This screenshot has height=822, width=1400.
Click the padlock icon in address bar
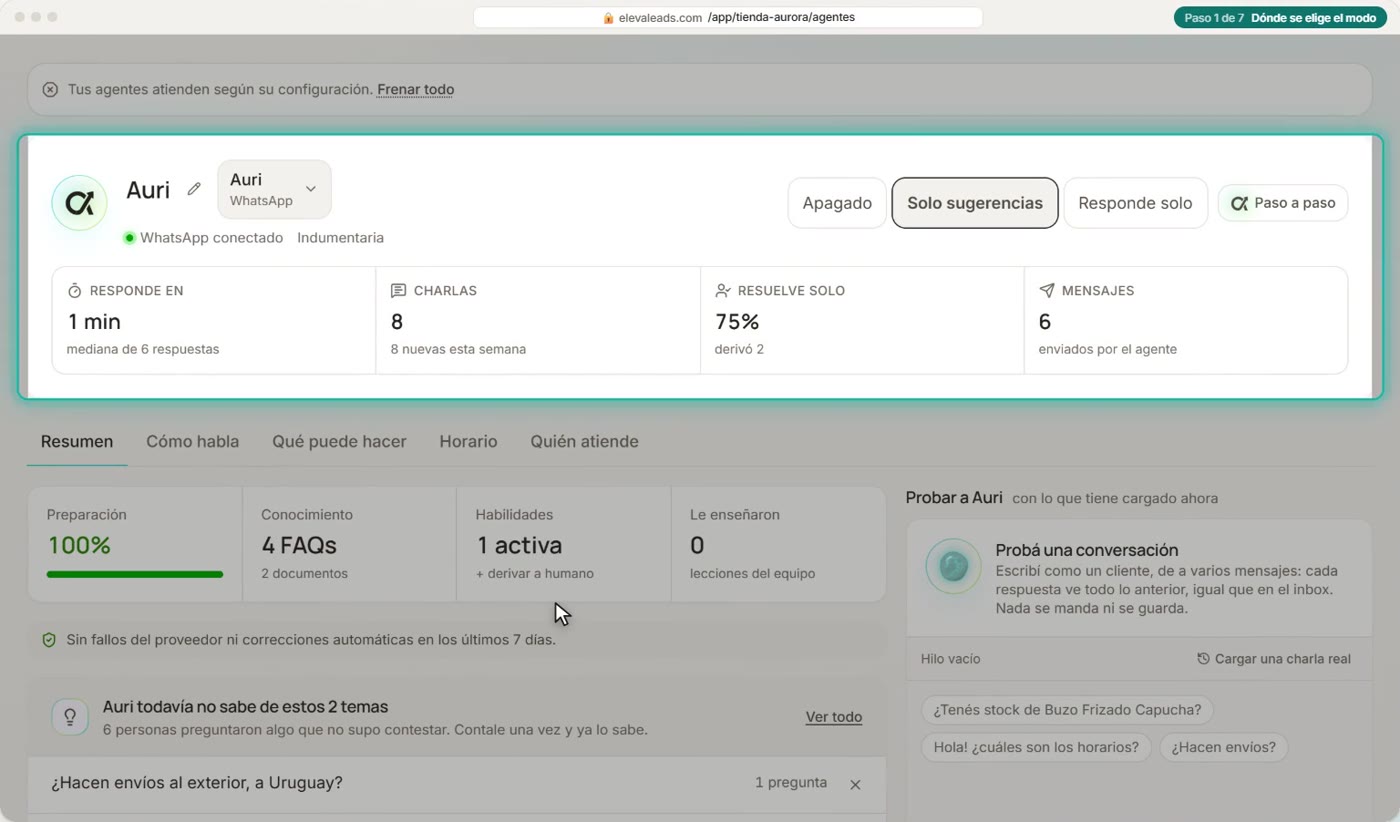pyautogui.click(x=608, y=18)
